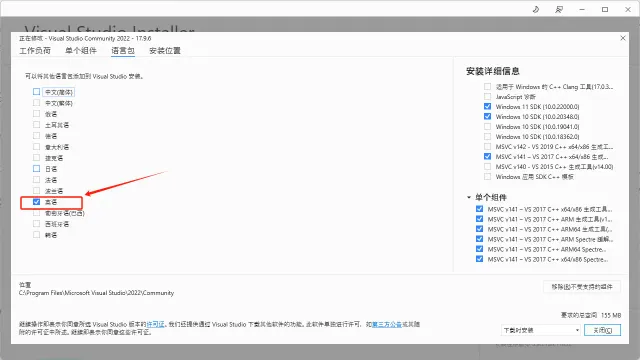Check Windows 10 SDK (10.0.19041.0)

coord(487,127)
